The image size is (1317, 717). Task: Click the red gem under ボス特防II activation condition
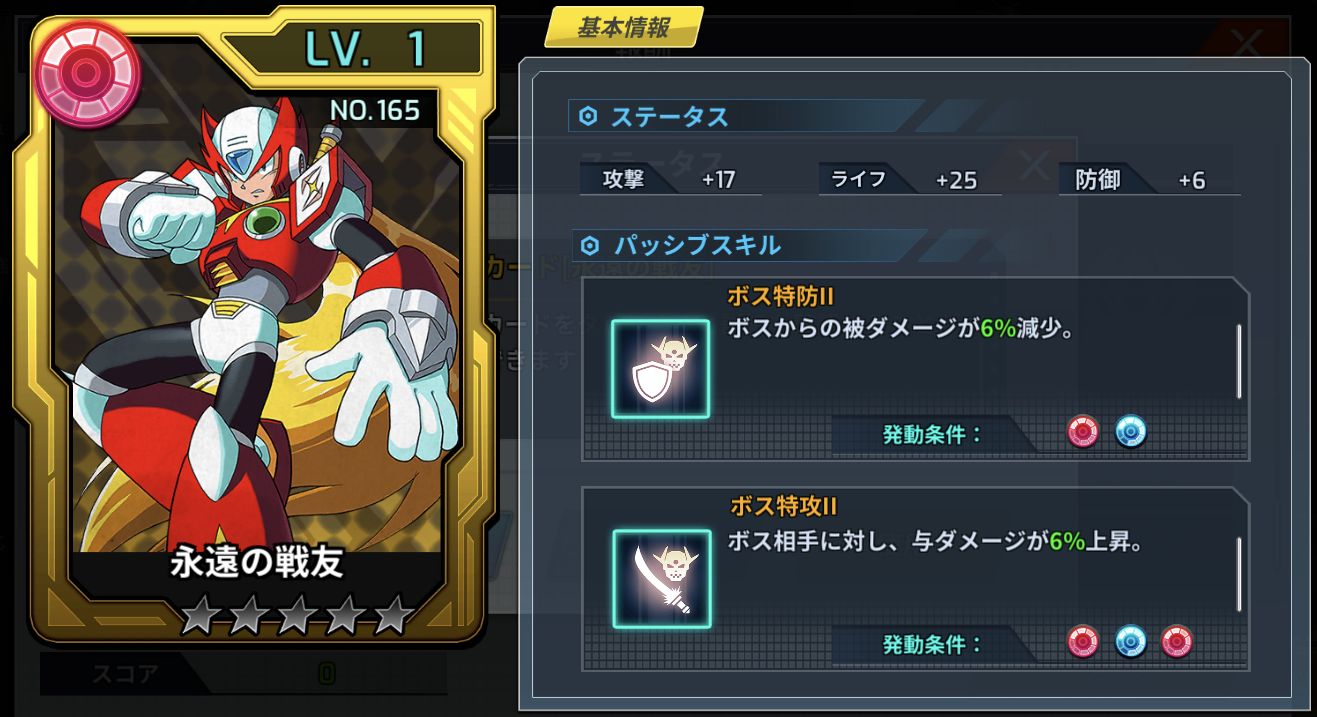pos(1083,432)
